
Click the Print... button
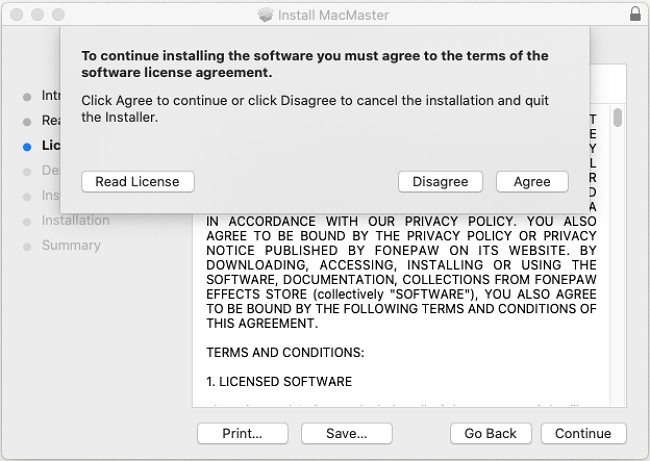click(x=243, y=433)
